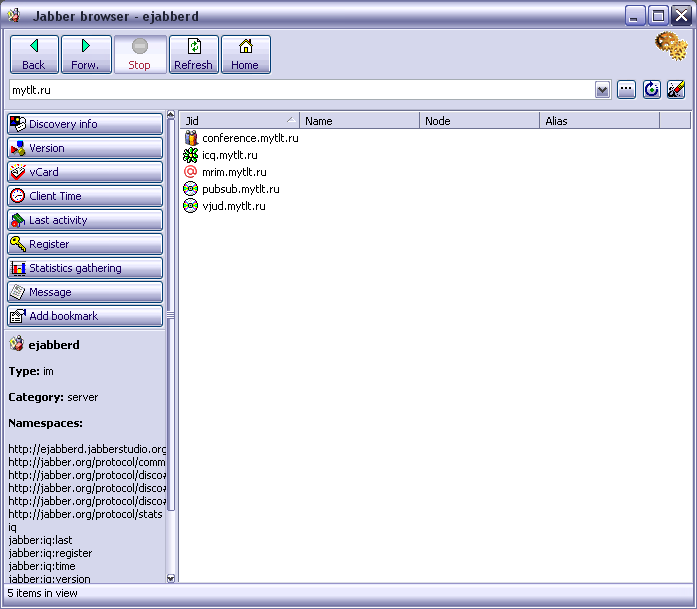Open the address bar dropdown list

(x=602, y=90)
